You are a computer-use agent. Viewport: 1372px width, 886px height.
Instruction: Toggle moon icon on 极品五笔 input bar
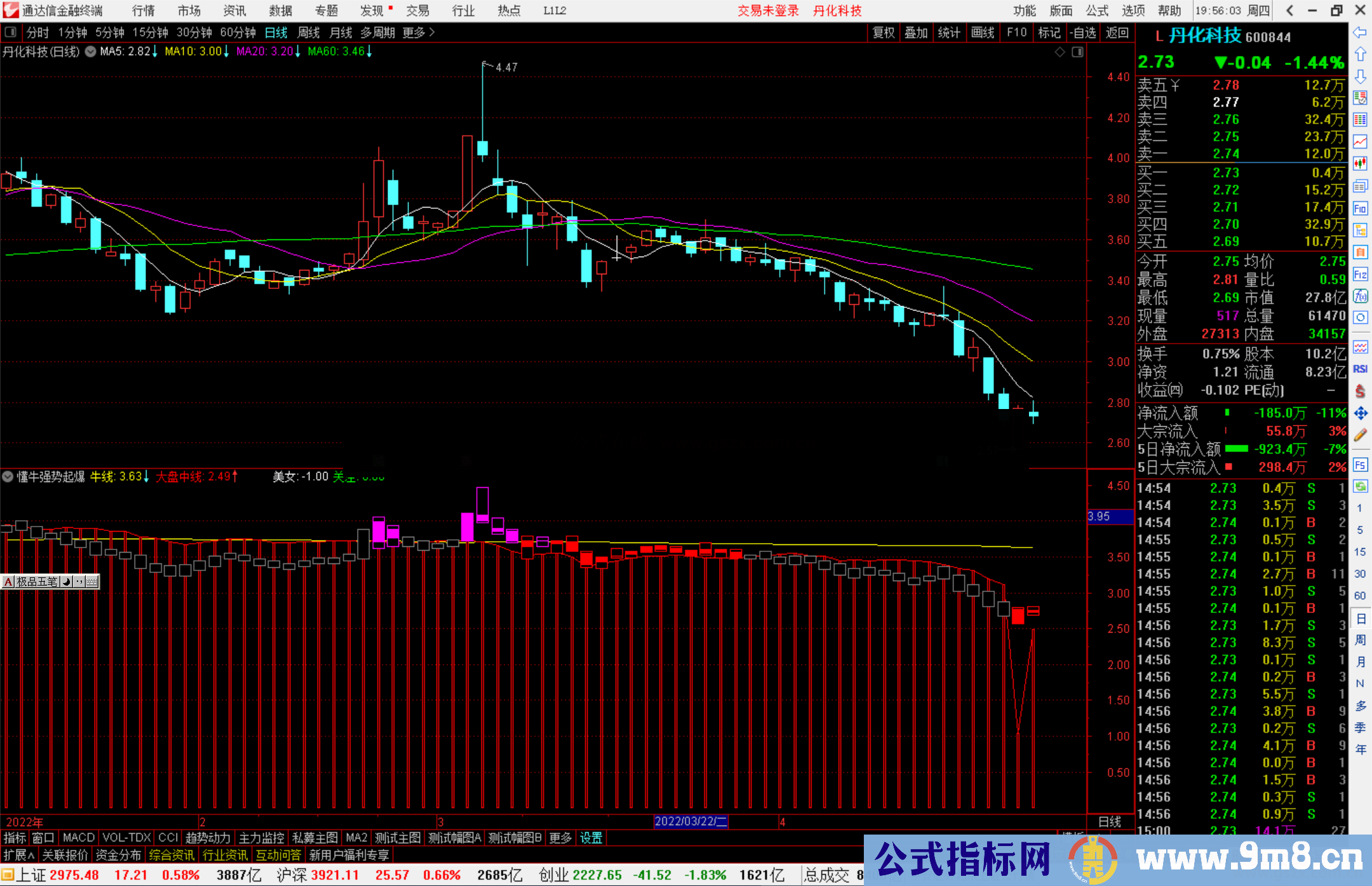(67, 582)
